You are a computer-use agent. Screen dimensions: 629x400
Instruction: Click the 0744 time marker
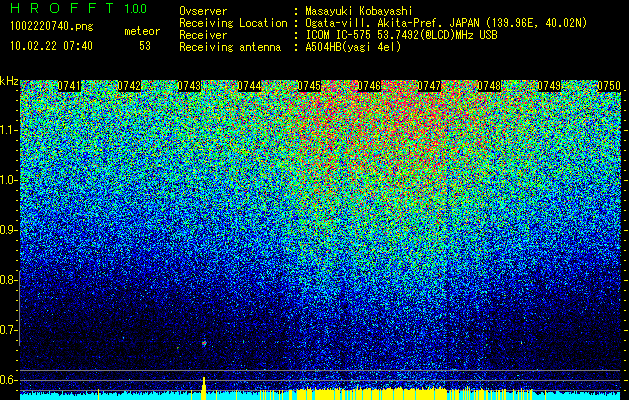[249, 86]
